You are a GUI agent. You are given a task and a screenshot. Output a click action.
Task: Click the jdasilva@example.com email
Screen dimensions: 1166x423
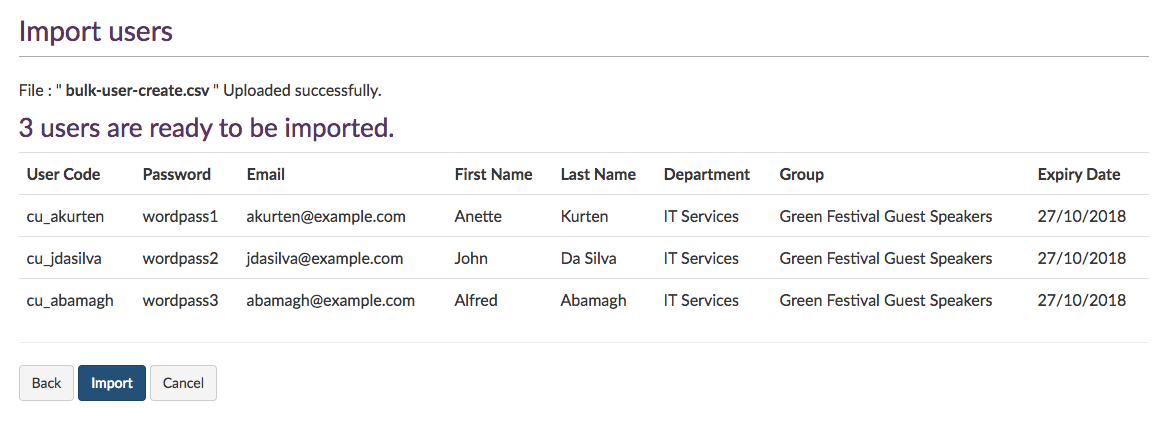point(325,258)
